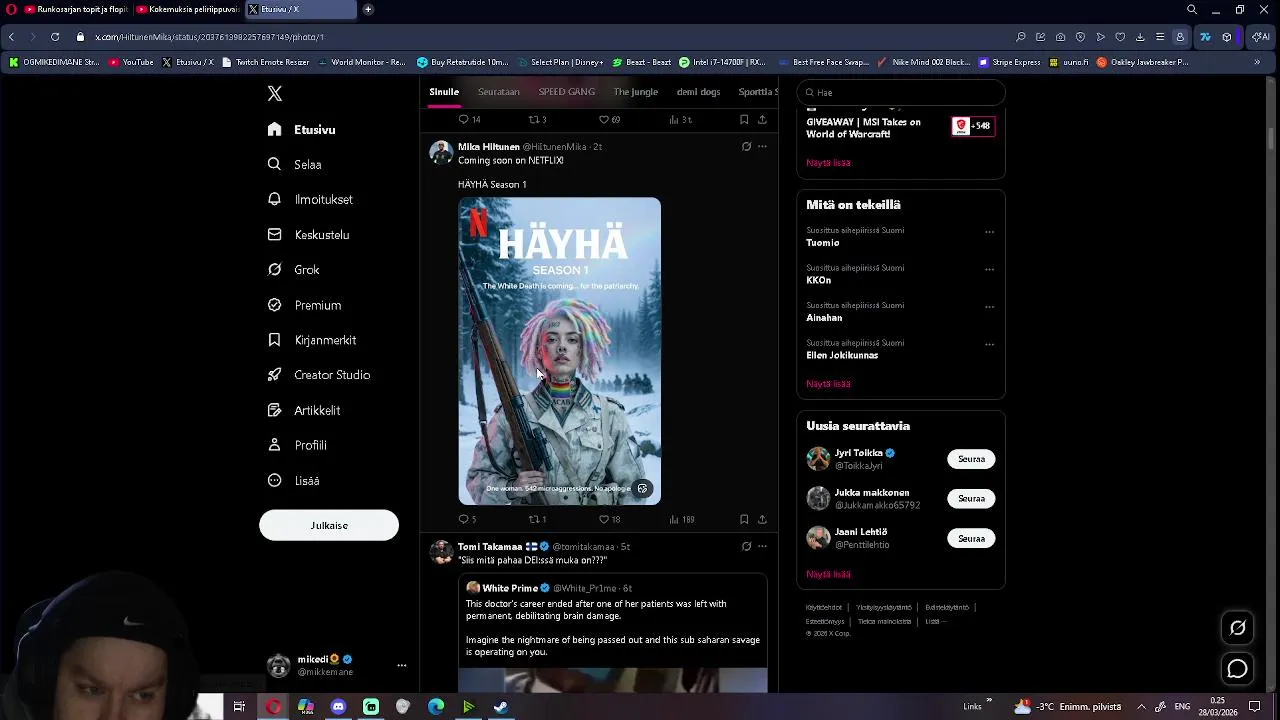Bookmark Mika Hiltunen's HÄYHÄ post

(x=744, y=520)
